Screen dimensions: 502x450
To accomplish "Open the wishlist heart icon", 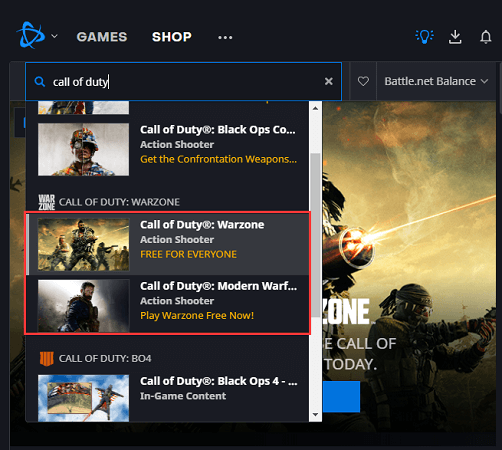I will pos(363,81).
